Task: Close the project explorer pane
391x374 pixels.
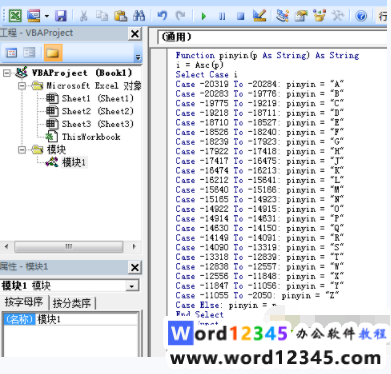Action: tap(135, 34)
